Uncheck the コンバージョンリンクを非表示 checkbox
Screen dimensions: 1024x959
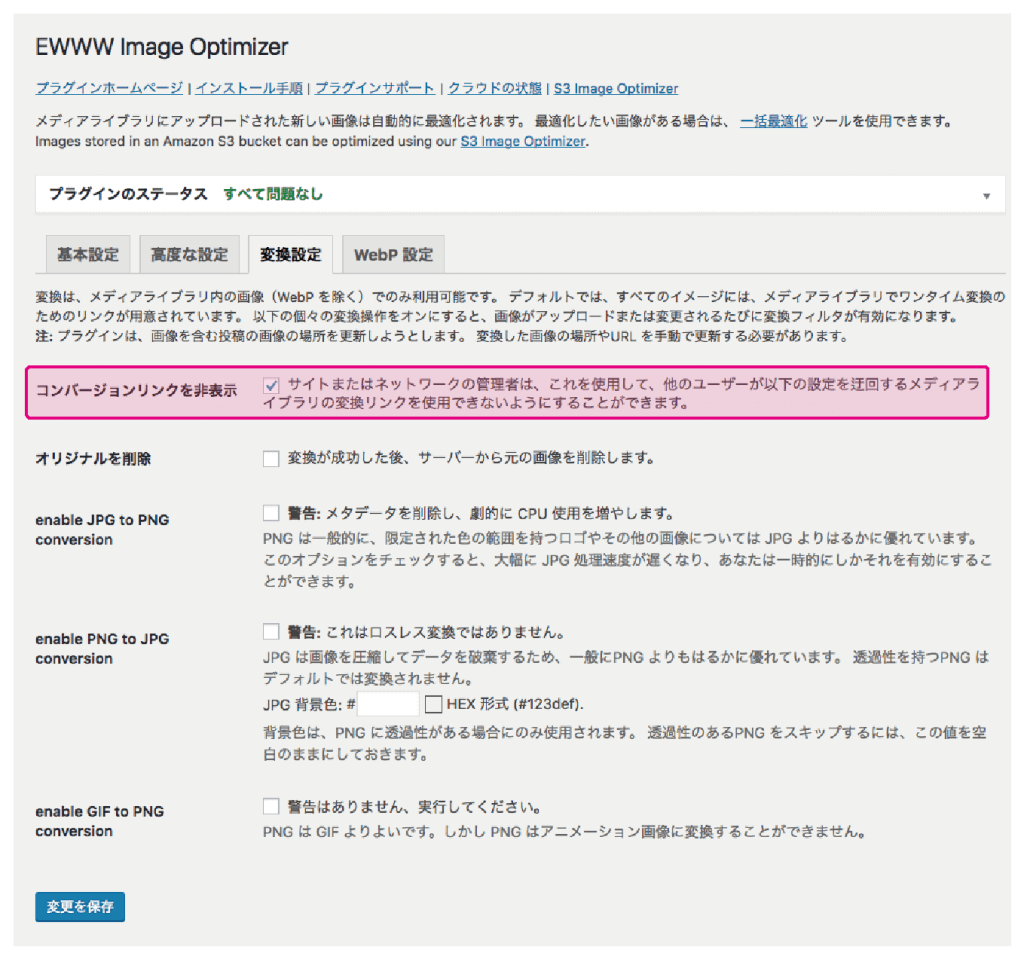point(271,385)
